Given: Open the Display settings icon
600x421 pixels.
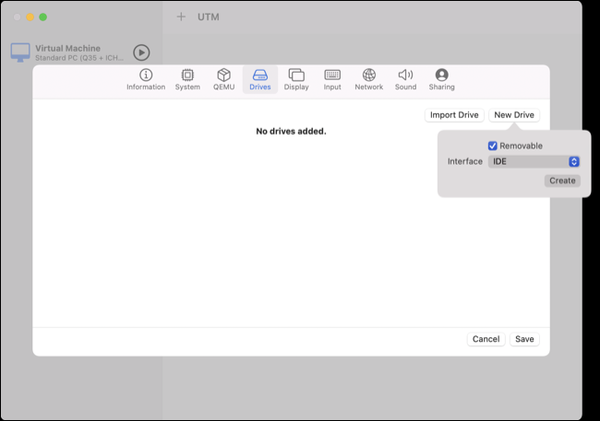Looking at the screenshot, I should coord(296,75).
